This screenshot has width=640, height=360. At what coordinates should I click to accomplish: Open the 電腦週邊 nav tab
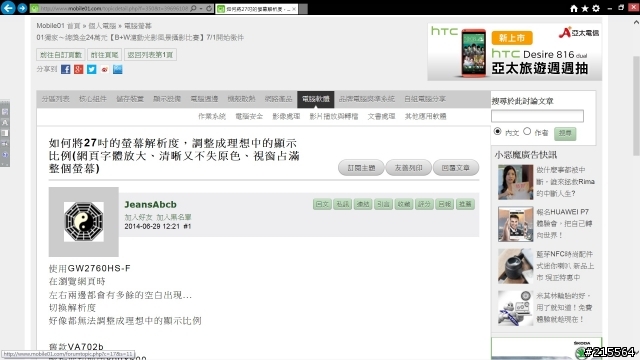point(204,99)
